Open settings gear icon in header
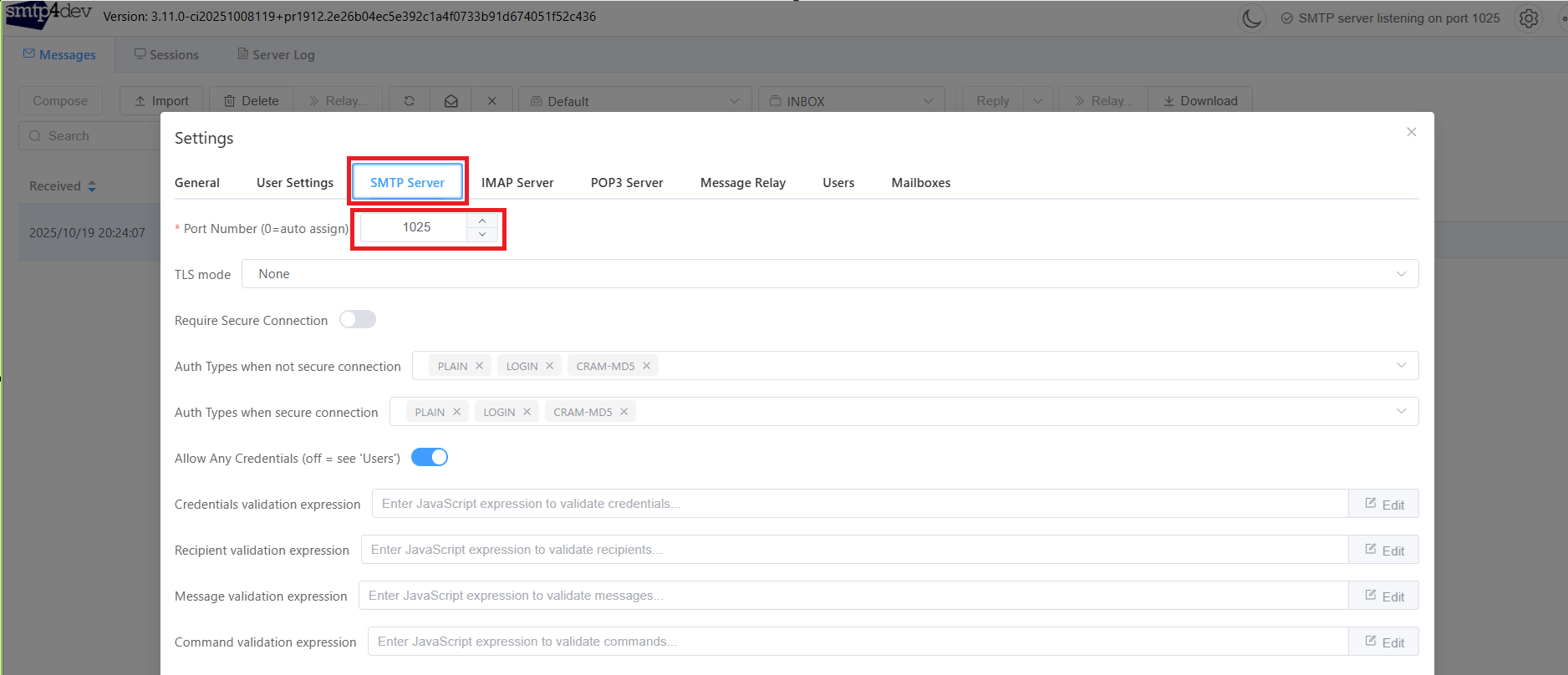Viewport: 1568px width, 675px height. (1529, 18)
